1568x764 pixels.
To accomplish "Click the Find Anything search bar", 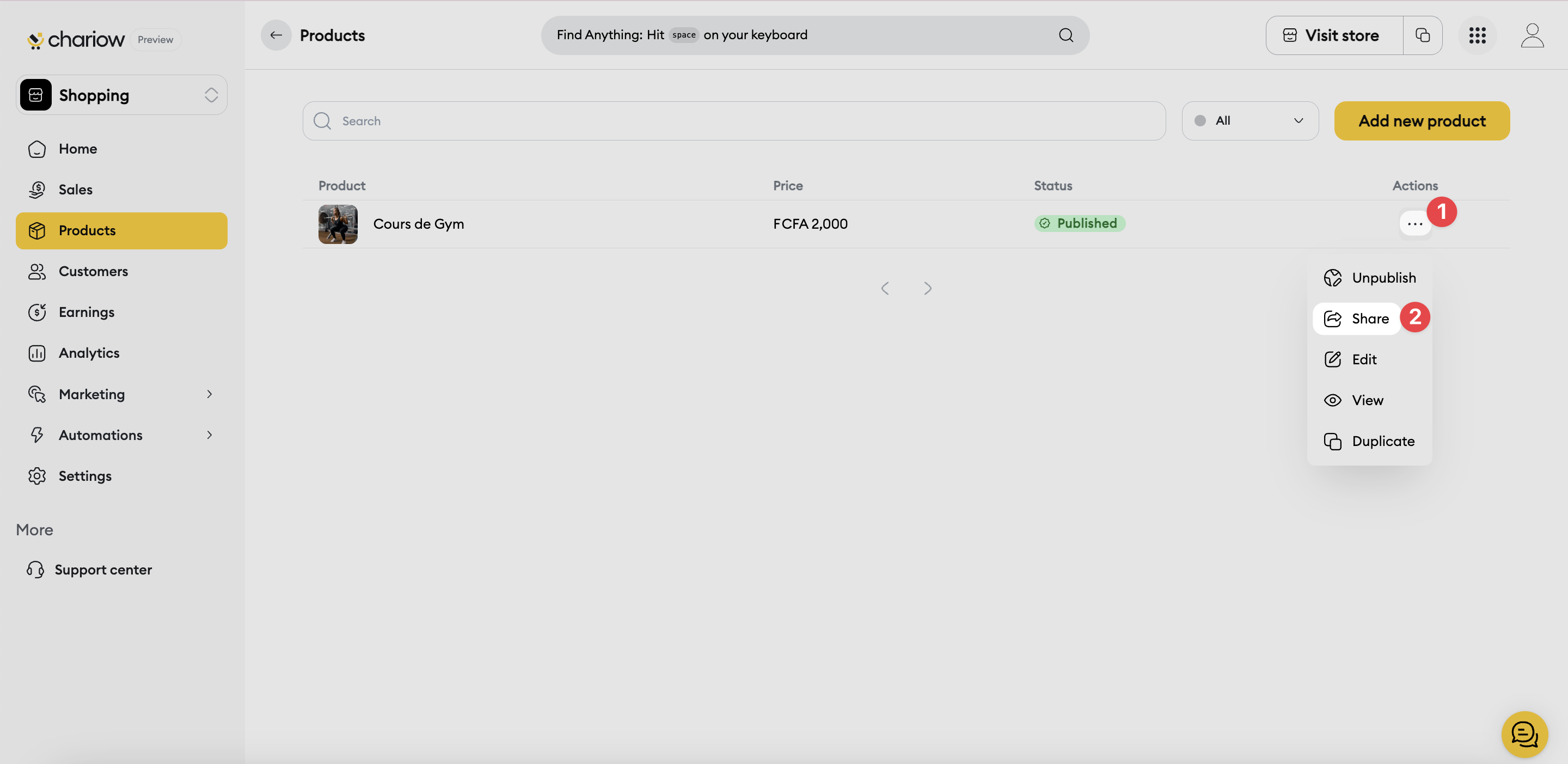I will coord(815,35).
